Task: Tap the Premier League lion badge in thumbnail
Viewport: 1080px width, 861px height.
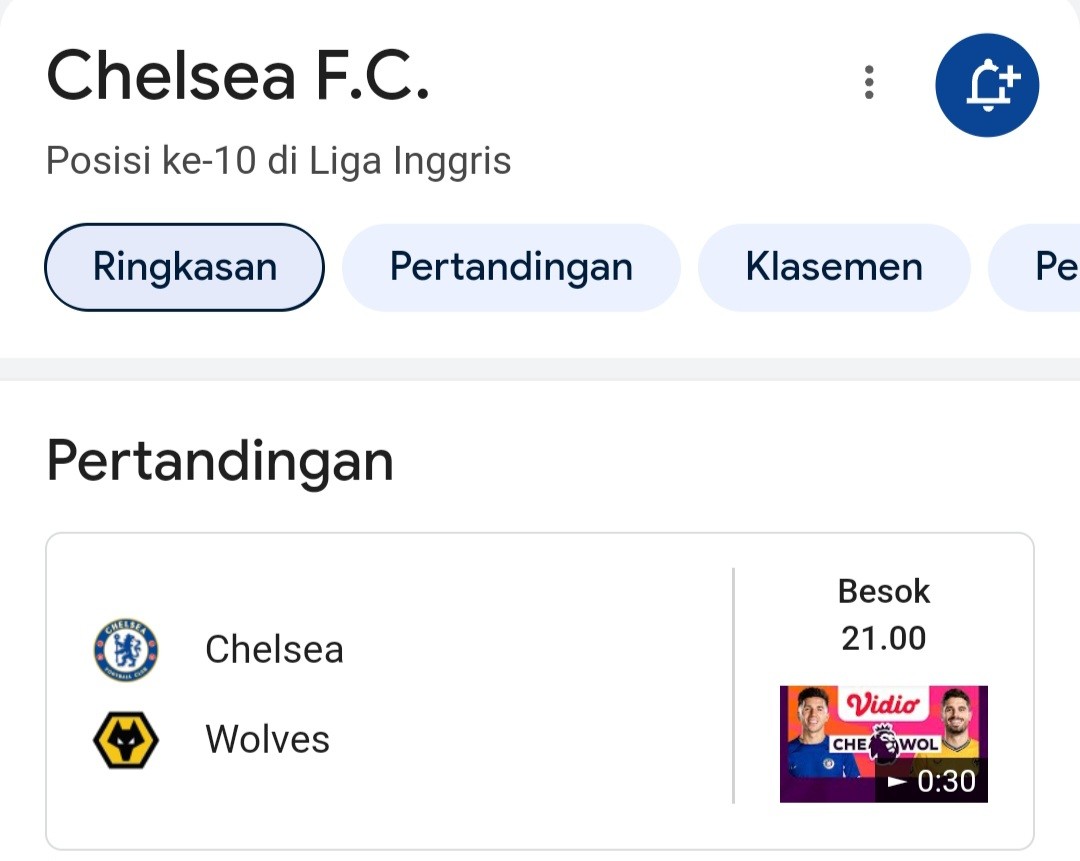Action: 884,743
